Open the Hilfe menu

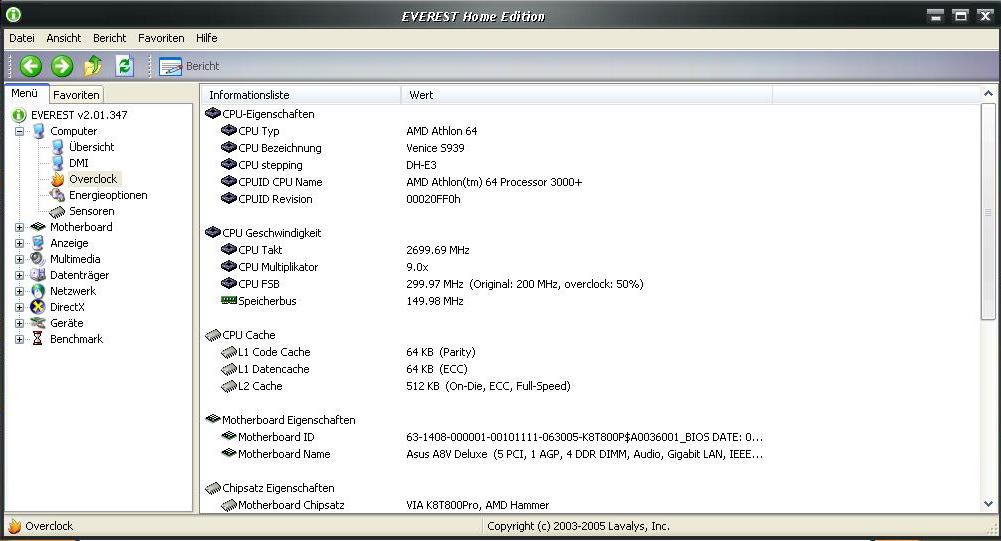[x=206, y=38]
